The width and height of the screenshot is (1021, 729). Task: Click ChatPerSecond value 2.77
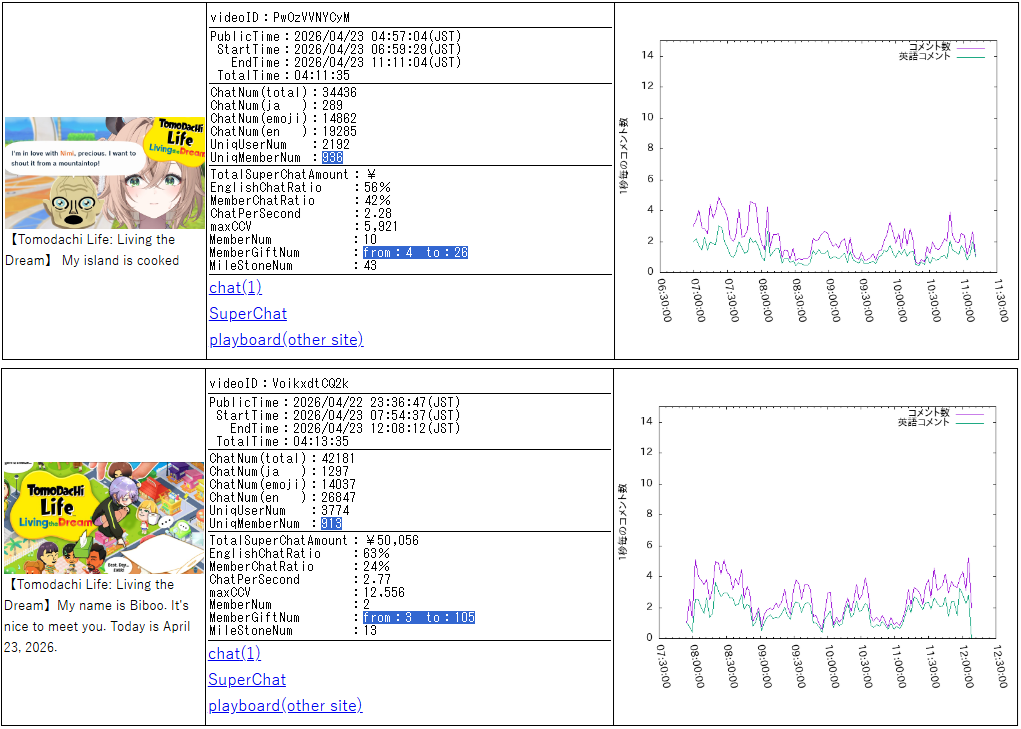(377, 580)
